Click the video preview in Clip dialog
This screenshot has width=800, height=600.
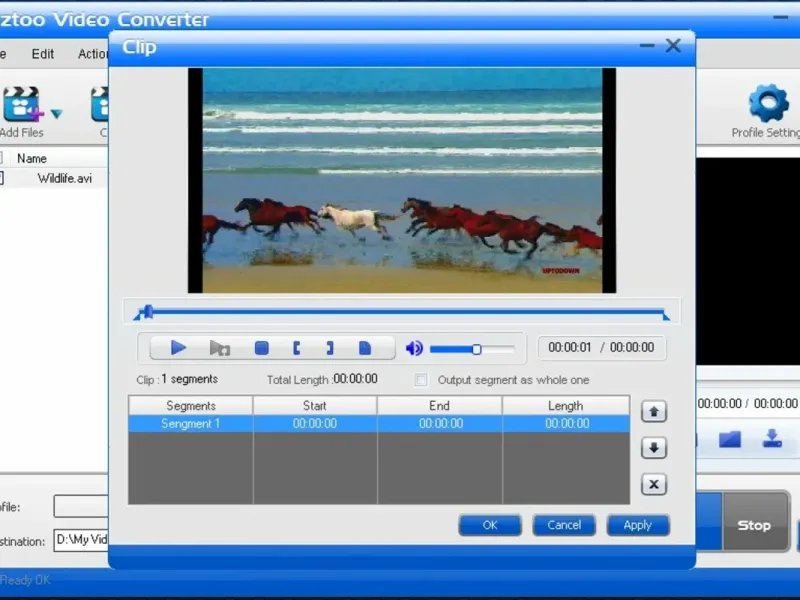tap(402, 181)
